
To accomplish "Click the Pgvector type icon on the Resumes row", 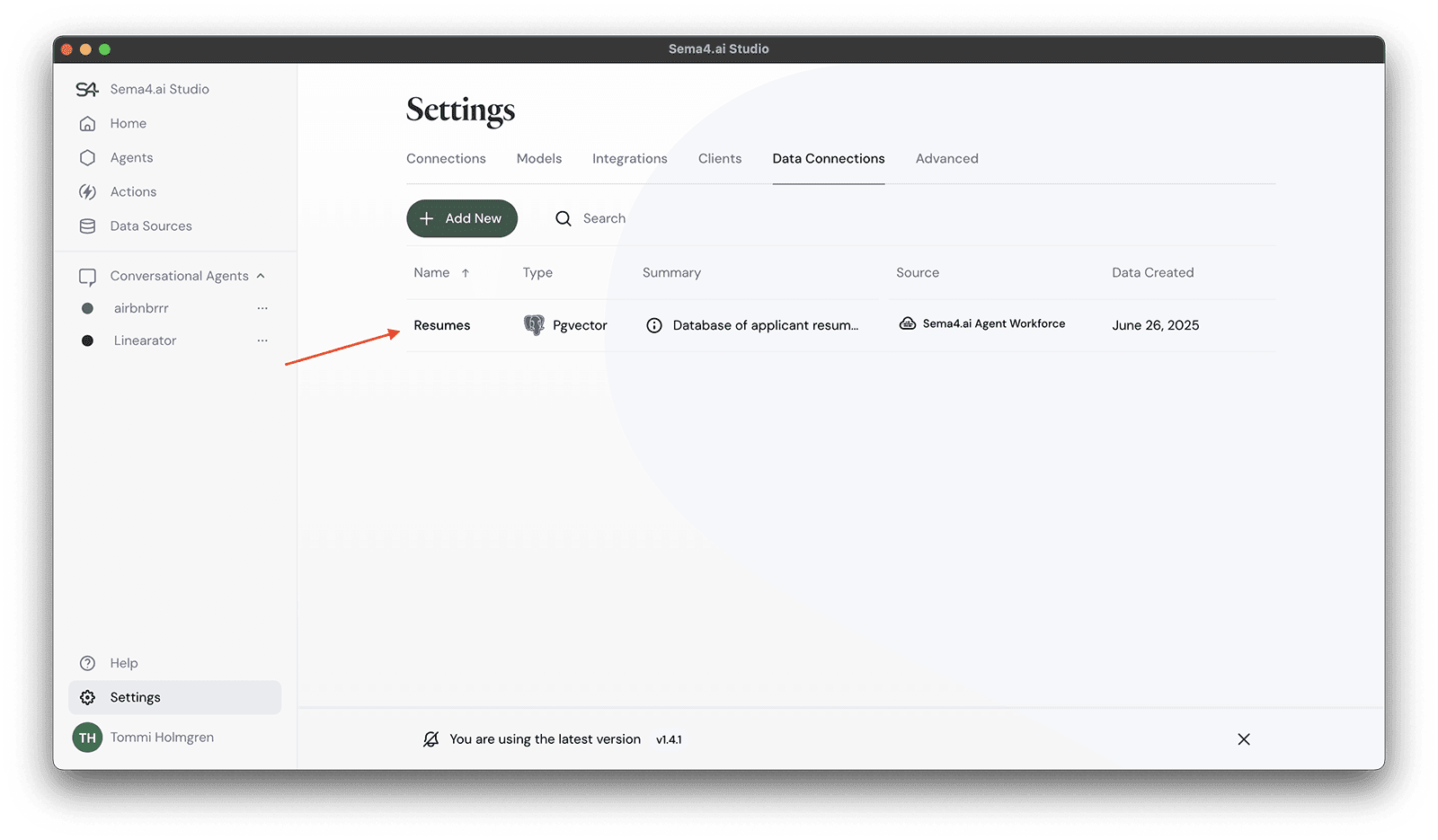I will coord(535,324).
